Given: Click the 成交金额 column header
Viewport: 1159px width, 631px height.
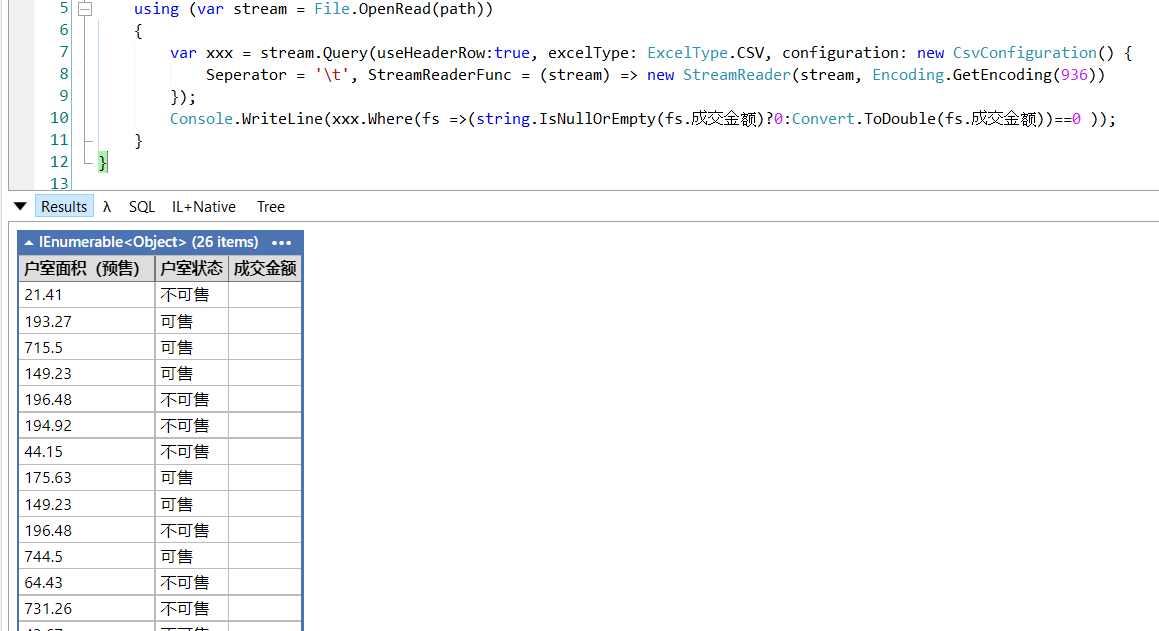Looking at the screenshot, I should pos(265,268).
